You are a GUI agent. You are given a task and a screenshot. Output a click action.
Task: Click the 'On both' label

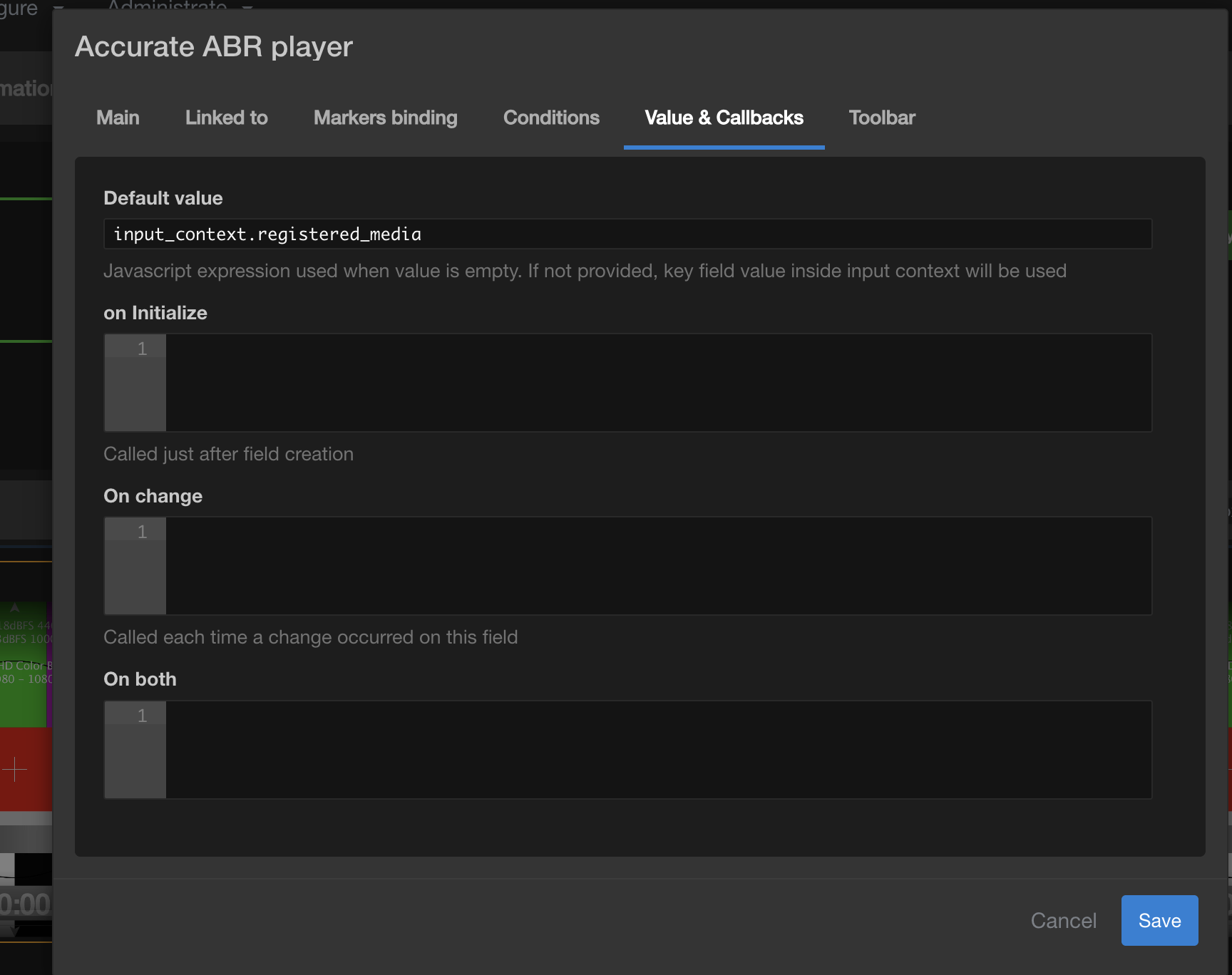click(140, 679)
